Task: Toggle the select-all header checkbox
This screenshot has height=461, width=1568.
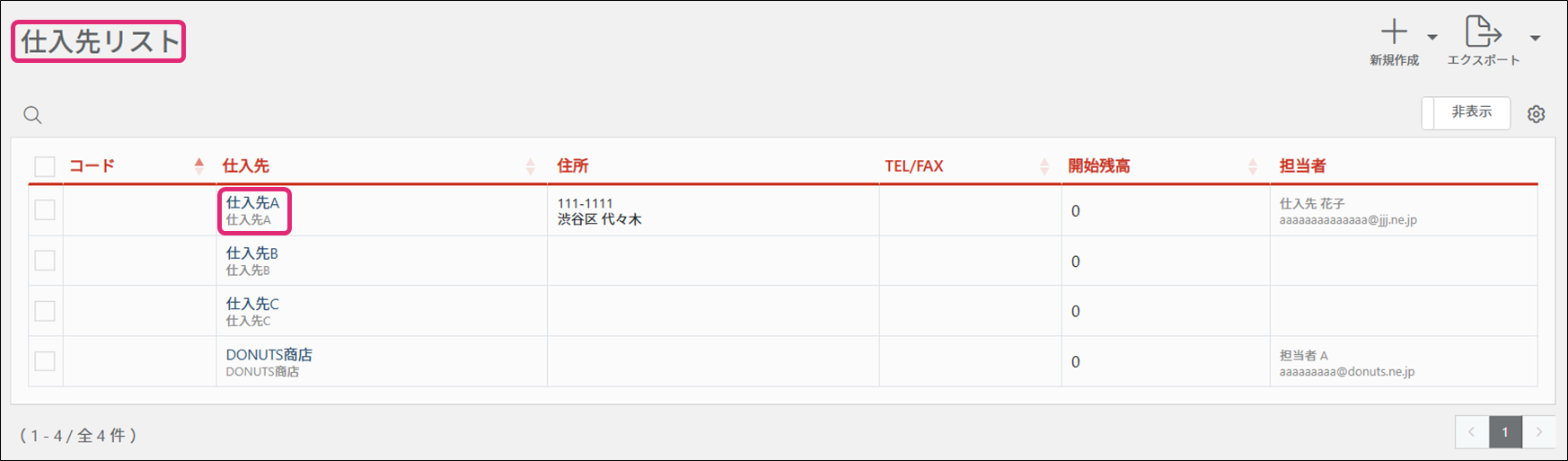Action: coord(45,166)
